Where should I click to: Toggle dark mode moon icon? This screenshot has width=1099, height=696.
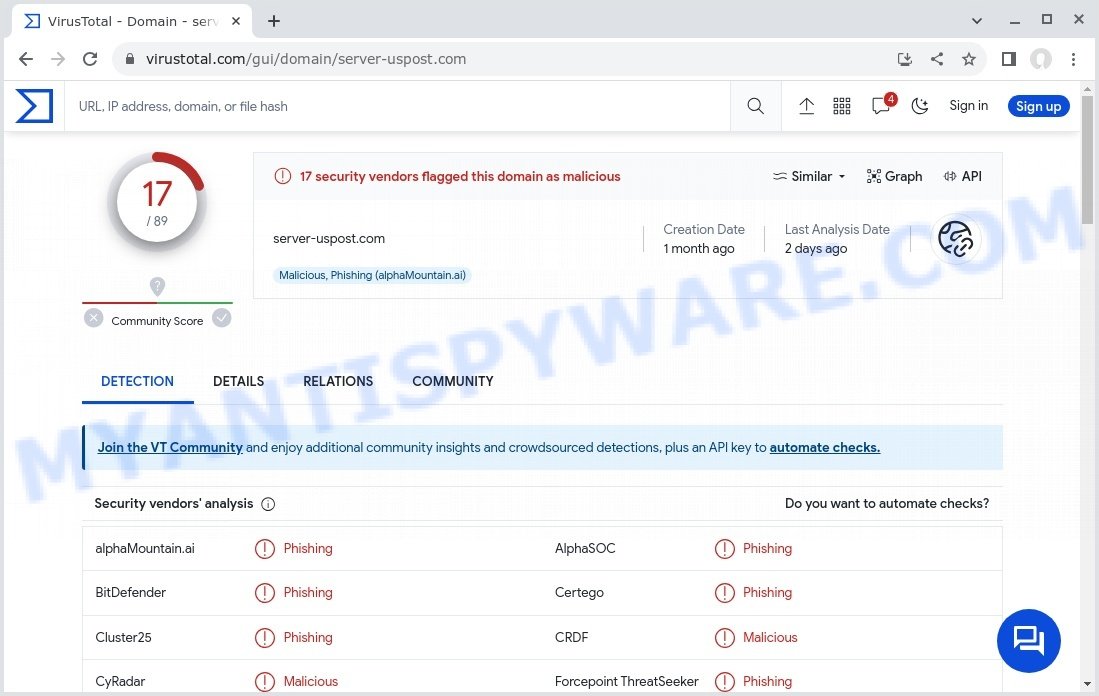click(x=920, y=106)
